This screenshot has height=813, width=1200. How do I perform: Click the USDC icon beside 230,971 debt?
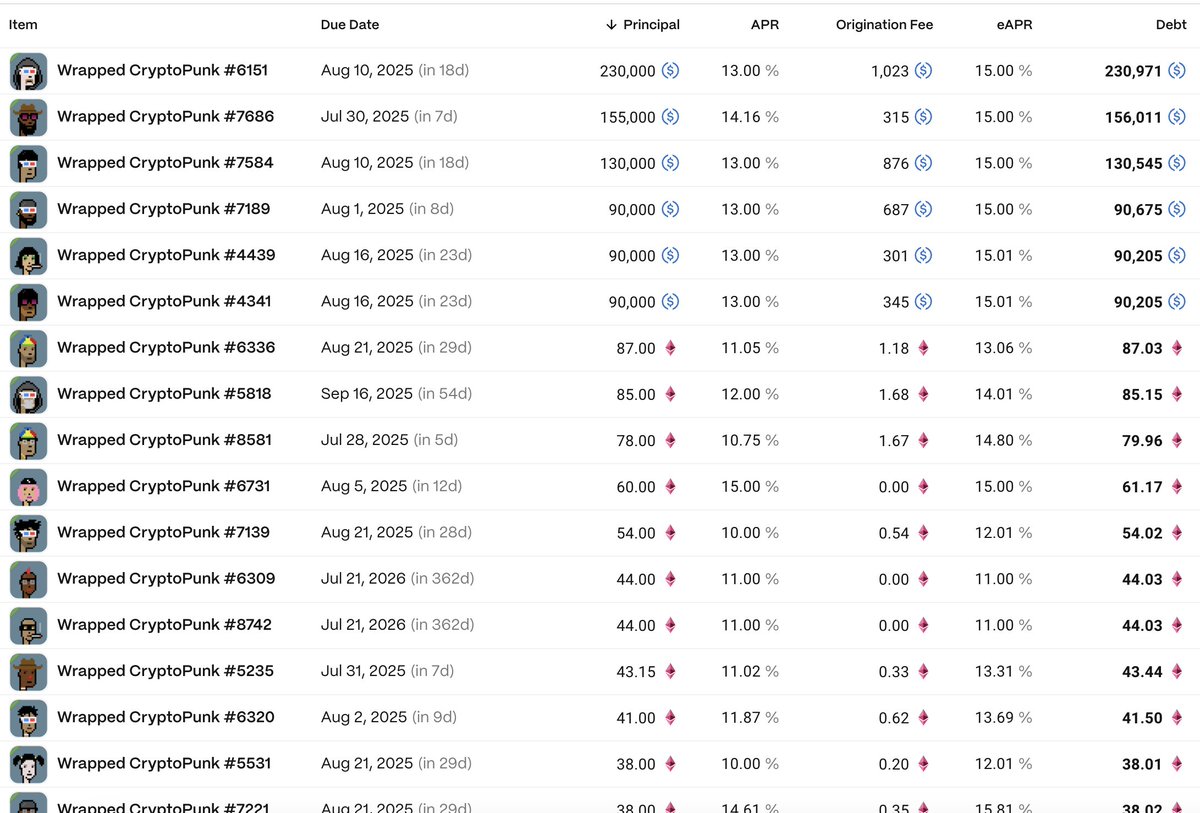(x=1177, y=71)
